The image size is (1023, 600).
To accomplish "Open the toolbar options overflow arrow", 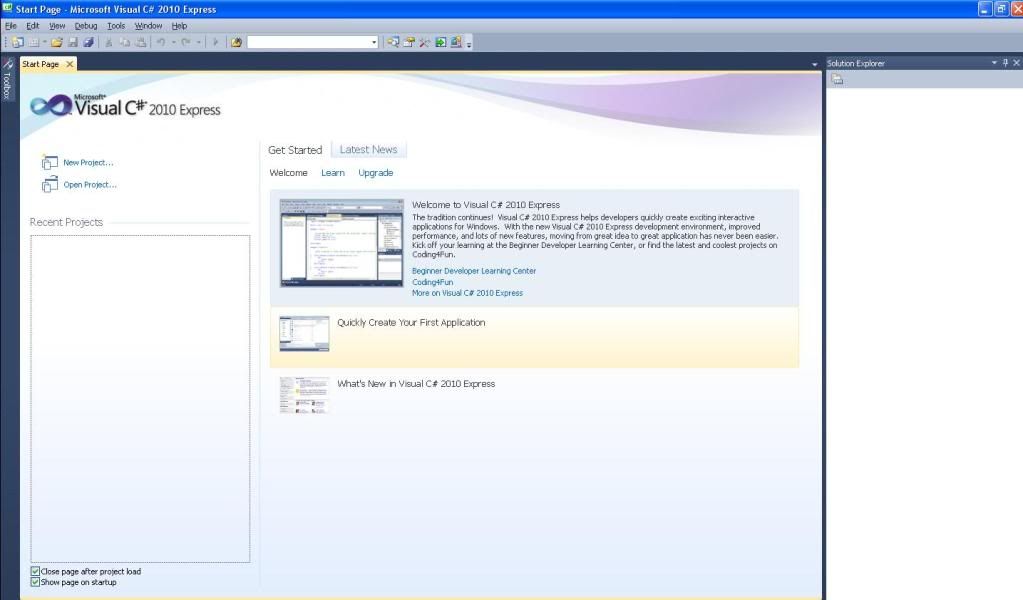I will (468, 44).
